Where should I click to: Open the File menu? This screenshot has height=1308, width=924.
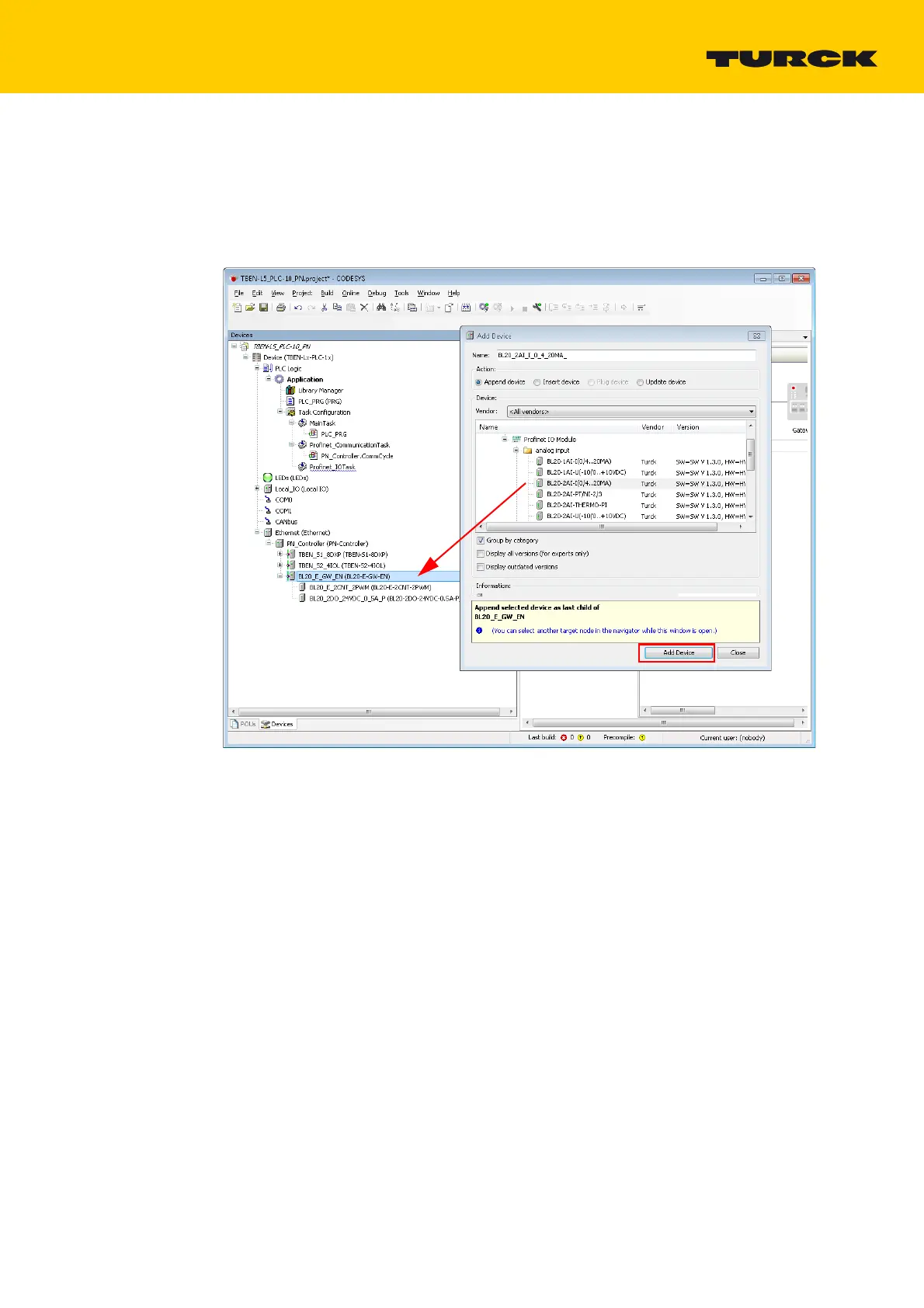point(238,293)
